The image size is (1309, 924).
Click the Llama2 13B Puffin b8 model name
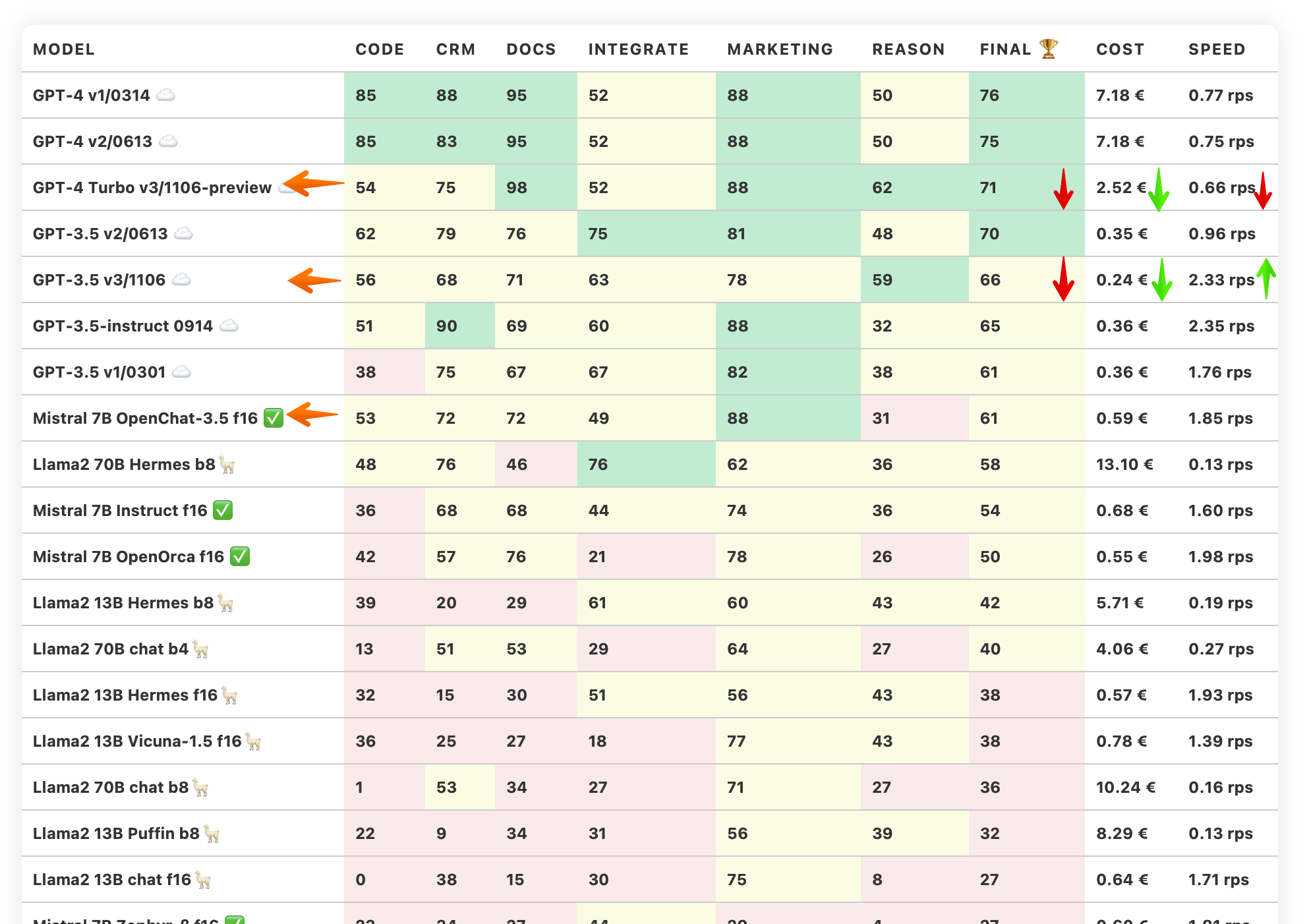pos(116,834)
